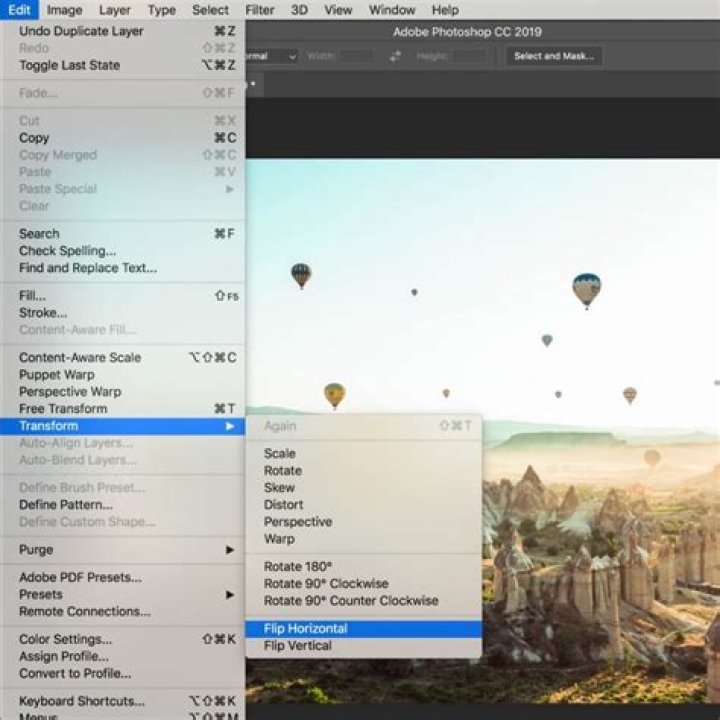Viewport: 720px width, 720px height.
Task: Open Adobe PDF Presets...
Action: click(x=123, y=577)
